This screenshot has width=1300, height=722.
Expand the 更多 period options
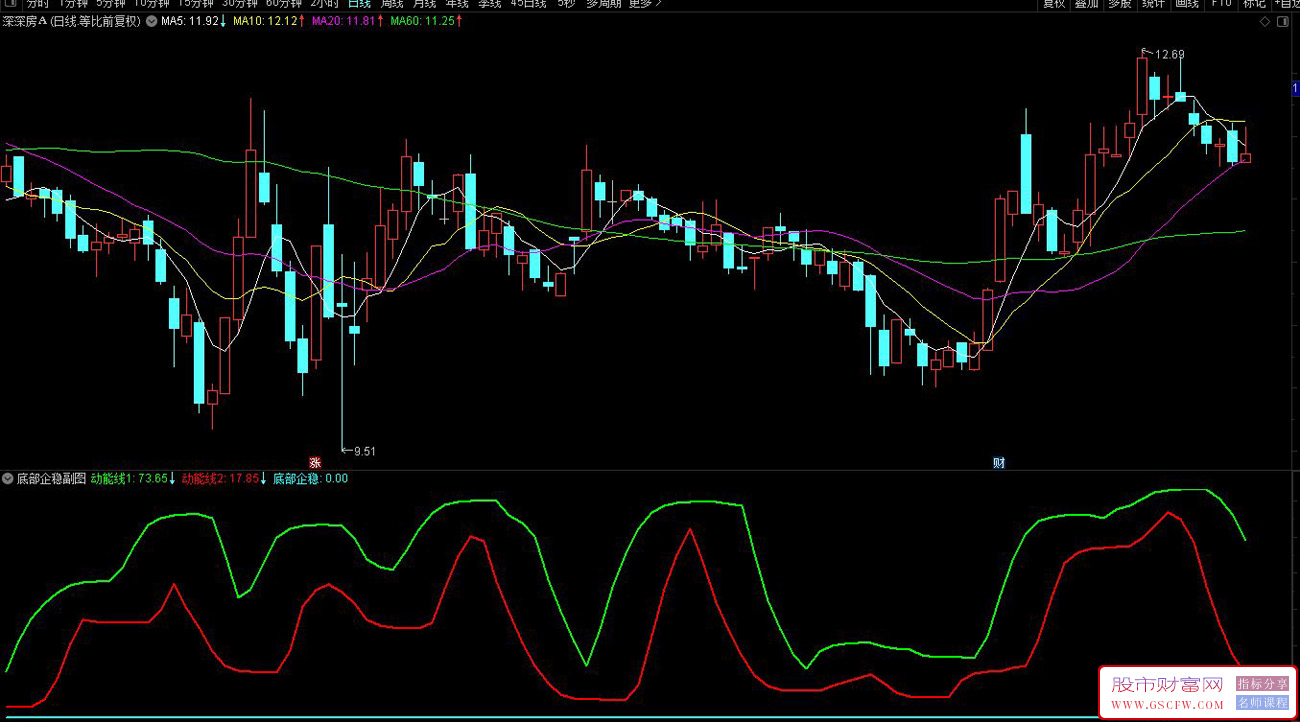(645, 4)
